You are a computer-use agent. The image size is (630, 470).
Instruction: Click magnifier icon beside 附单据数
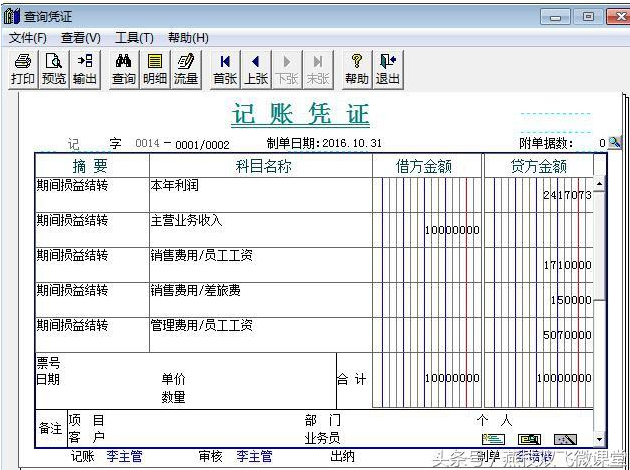(614, 143)
